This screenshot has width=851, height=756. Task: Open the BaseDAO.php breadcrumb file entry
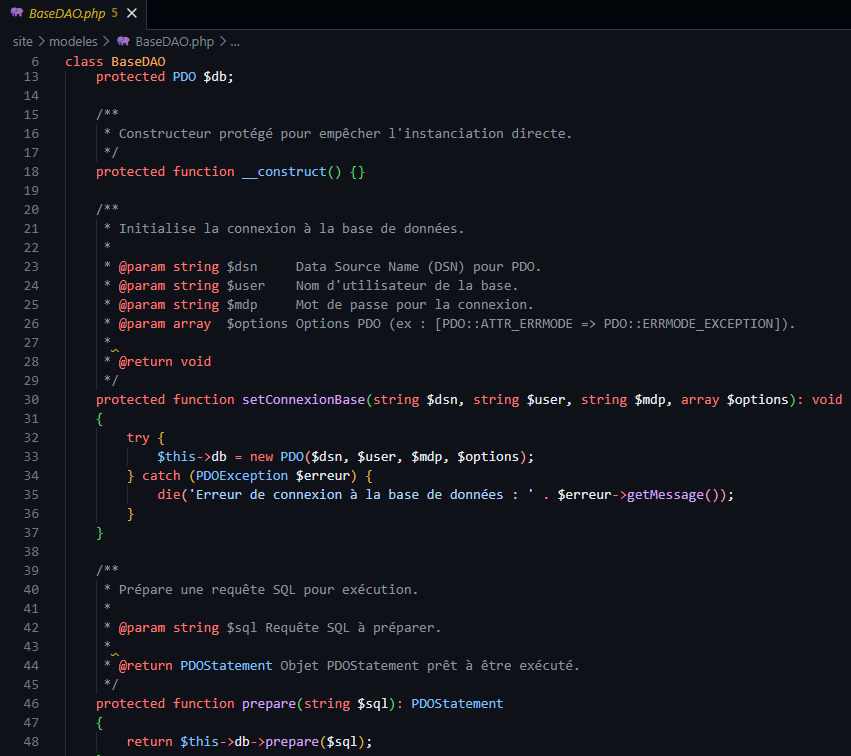coord(174,41)
